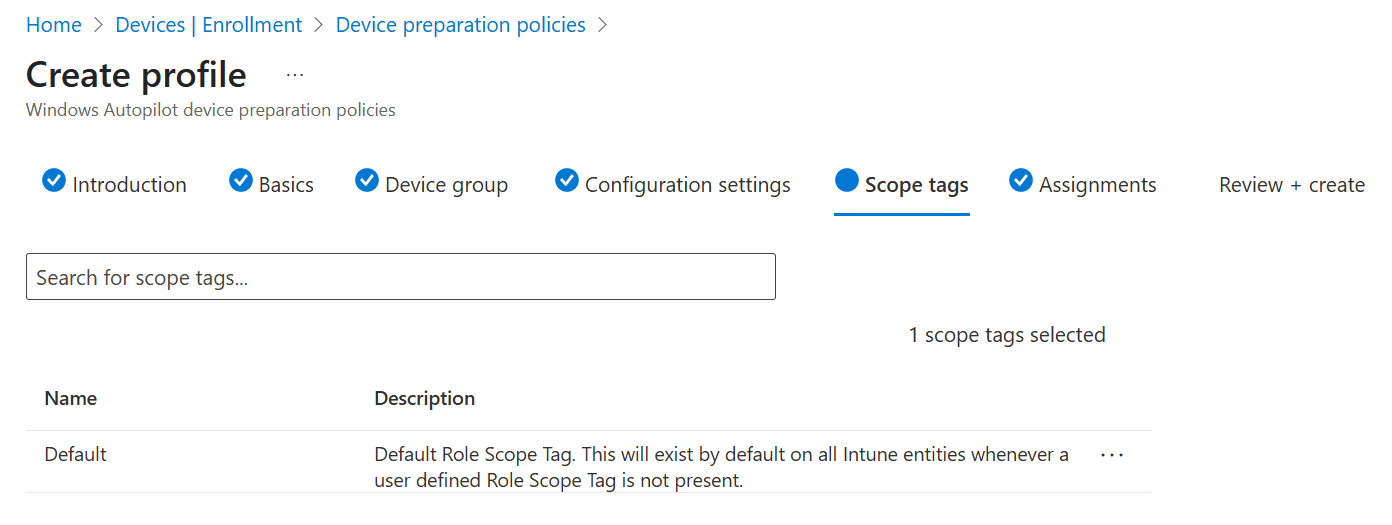
Task: Open the Device group step label
Action: [446, 185]
